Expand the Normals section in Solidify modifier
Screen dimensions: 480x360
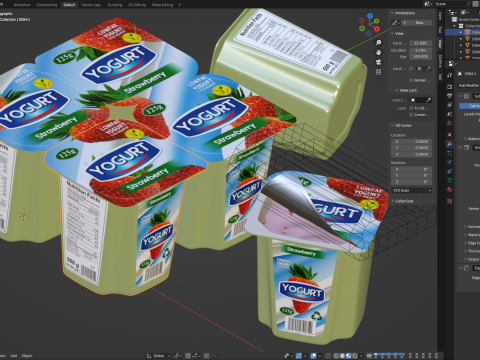pos(465,226)
